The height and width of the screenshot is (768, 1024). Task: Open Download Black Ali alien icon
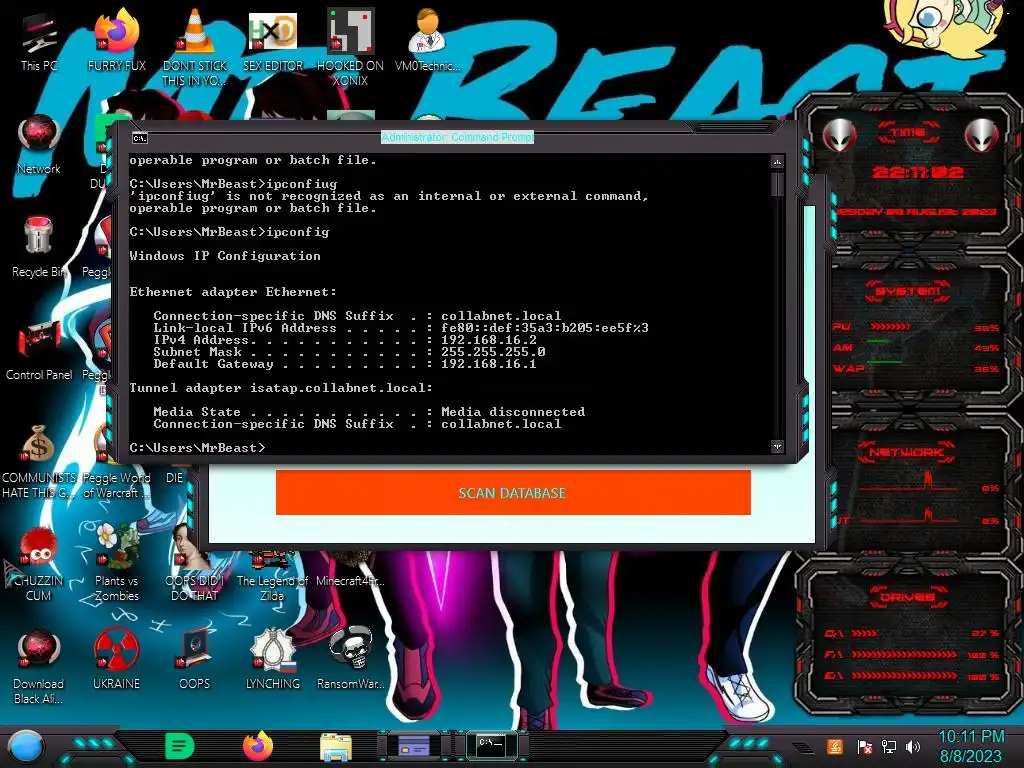pos(39,667)
